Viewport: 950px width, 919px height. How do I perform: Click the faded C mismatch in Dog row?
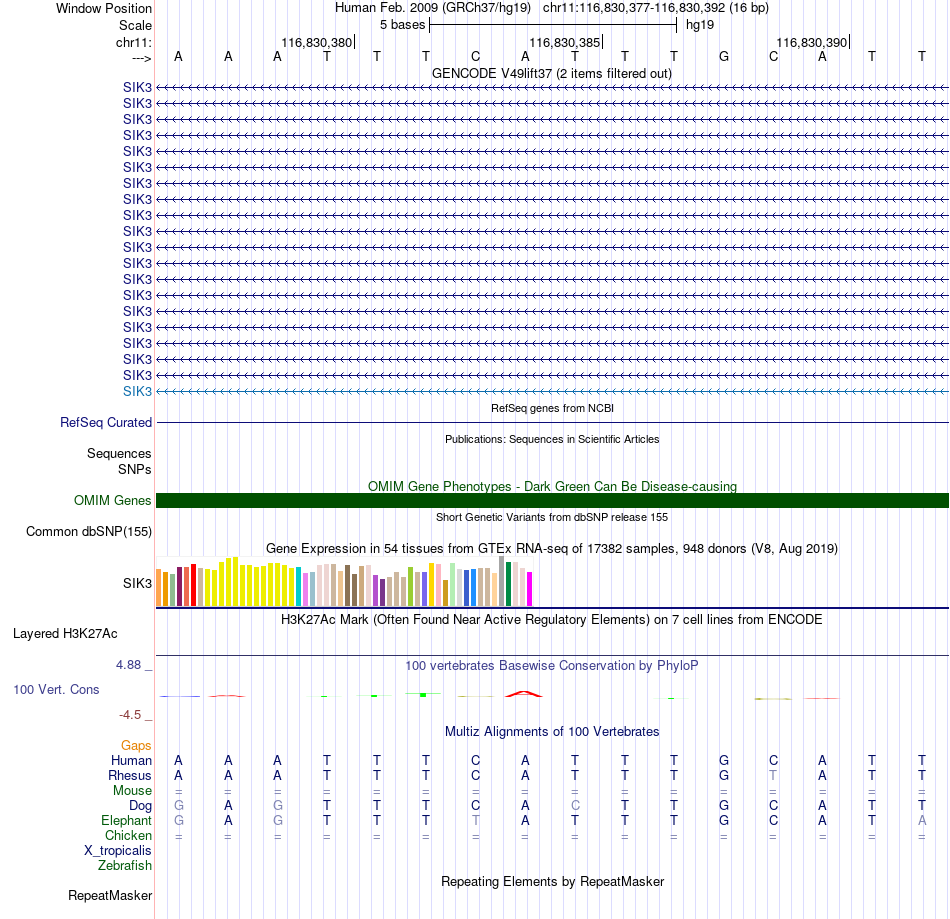click(575, 805)
